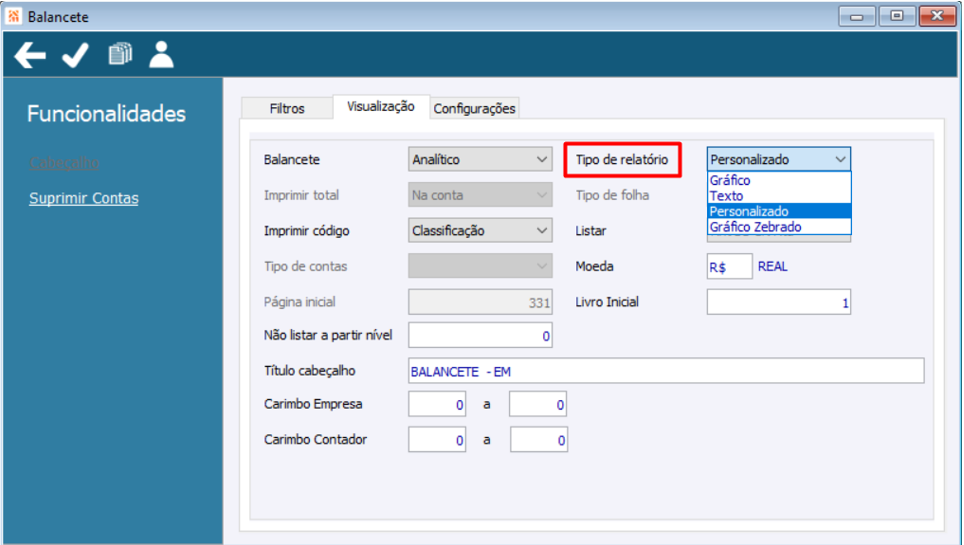
Task: Click the Balancete app icon in the title bar
Action: pos(14,16)
